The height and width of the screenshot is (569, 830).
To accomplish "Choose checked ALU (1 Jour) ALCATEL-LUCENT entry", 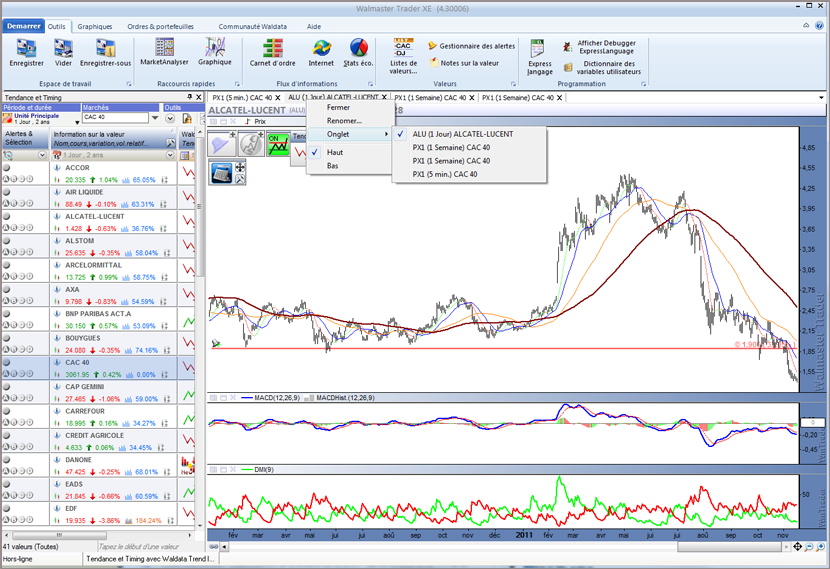I will coord(463,134).
